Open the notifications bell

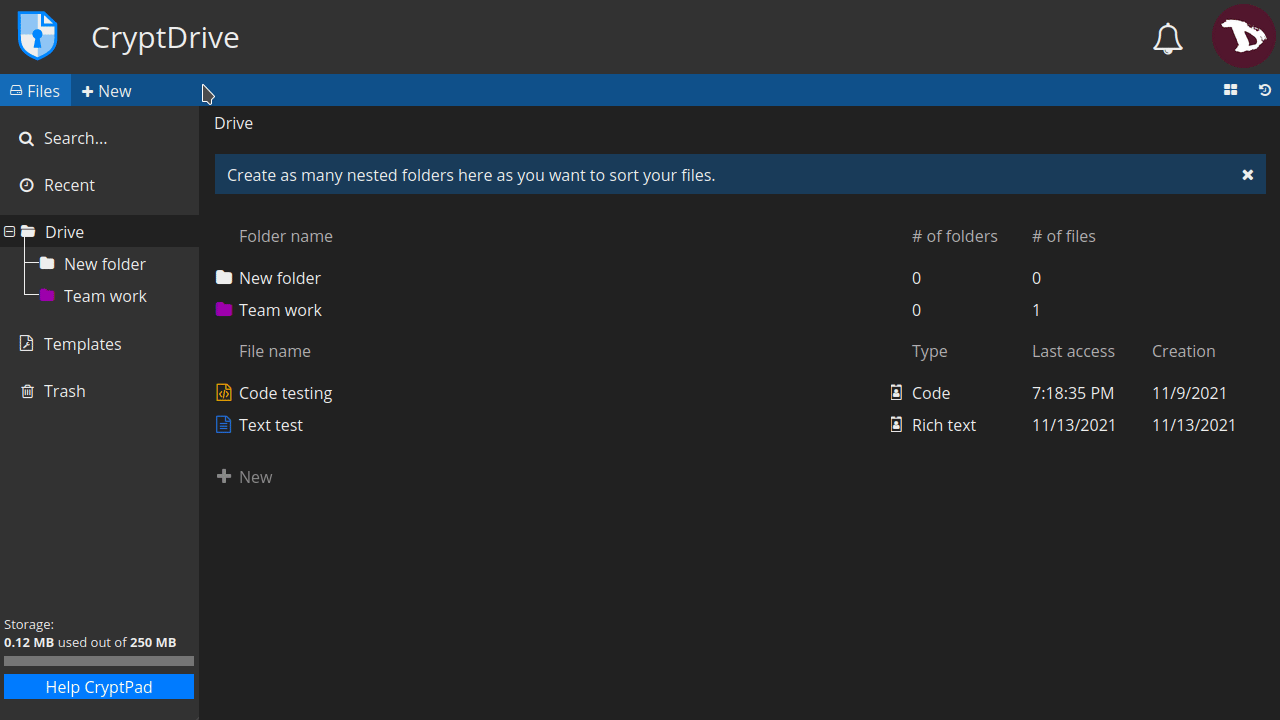(1168, 38)
